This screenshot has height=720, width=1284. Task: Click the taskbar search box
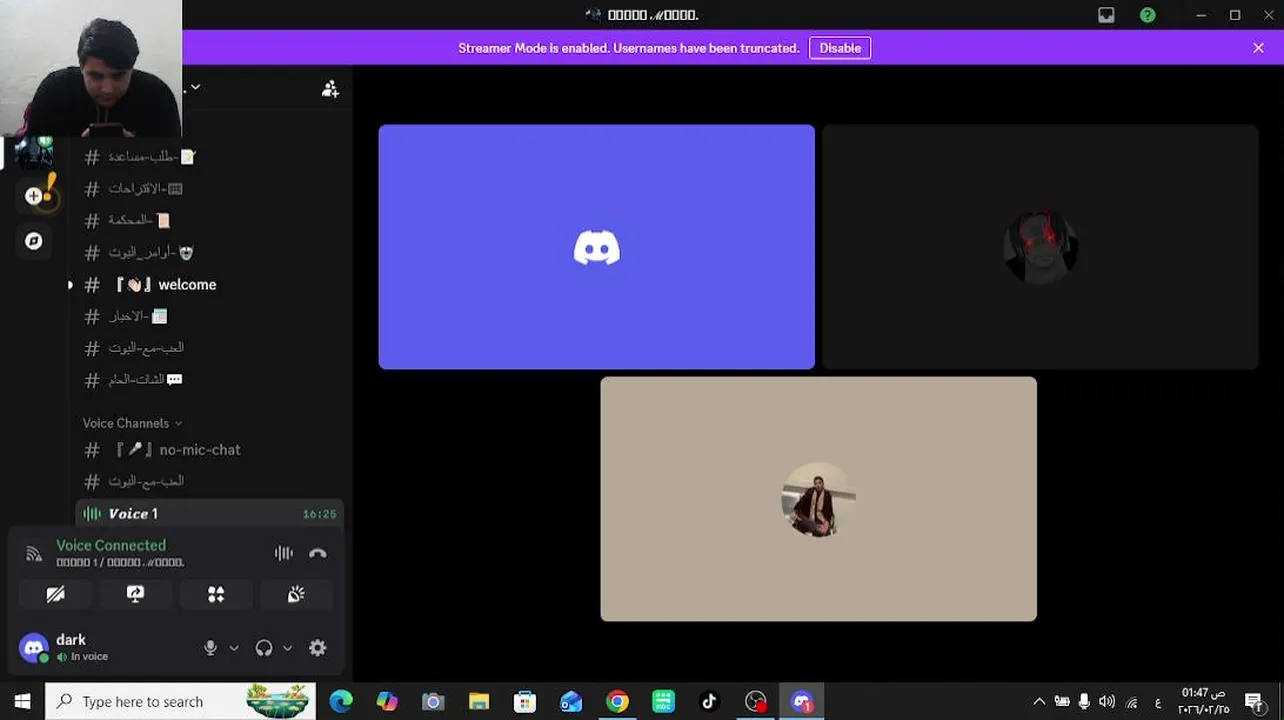tap(180, 701)
